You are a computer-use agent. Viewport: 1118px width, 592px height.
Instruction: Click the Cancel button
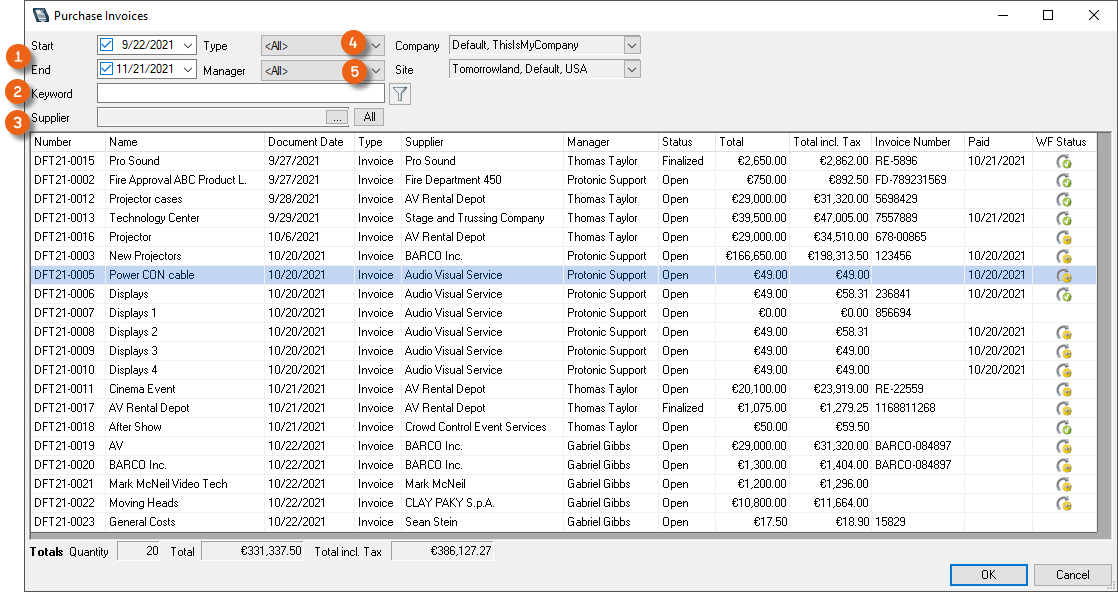tap(1072, 575)
